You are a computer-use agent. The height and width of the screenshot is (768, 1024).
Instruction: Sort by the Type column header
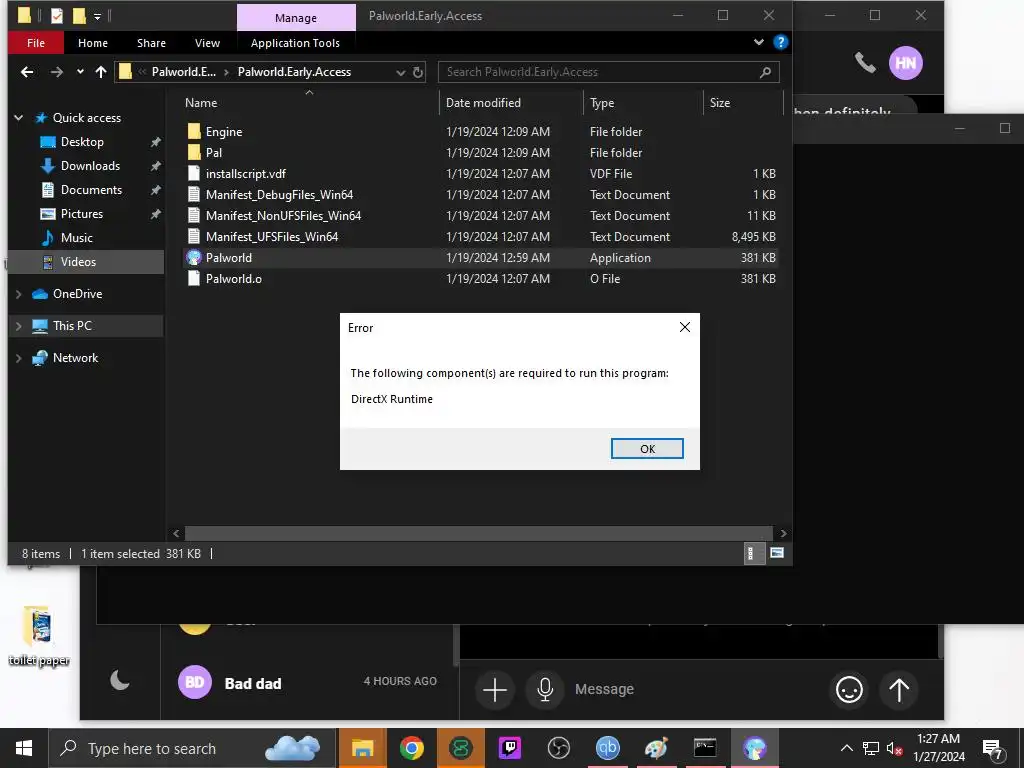[601, 103]
